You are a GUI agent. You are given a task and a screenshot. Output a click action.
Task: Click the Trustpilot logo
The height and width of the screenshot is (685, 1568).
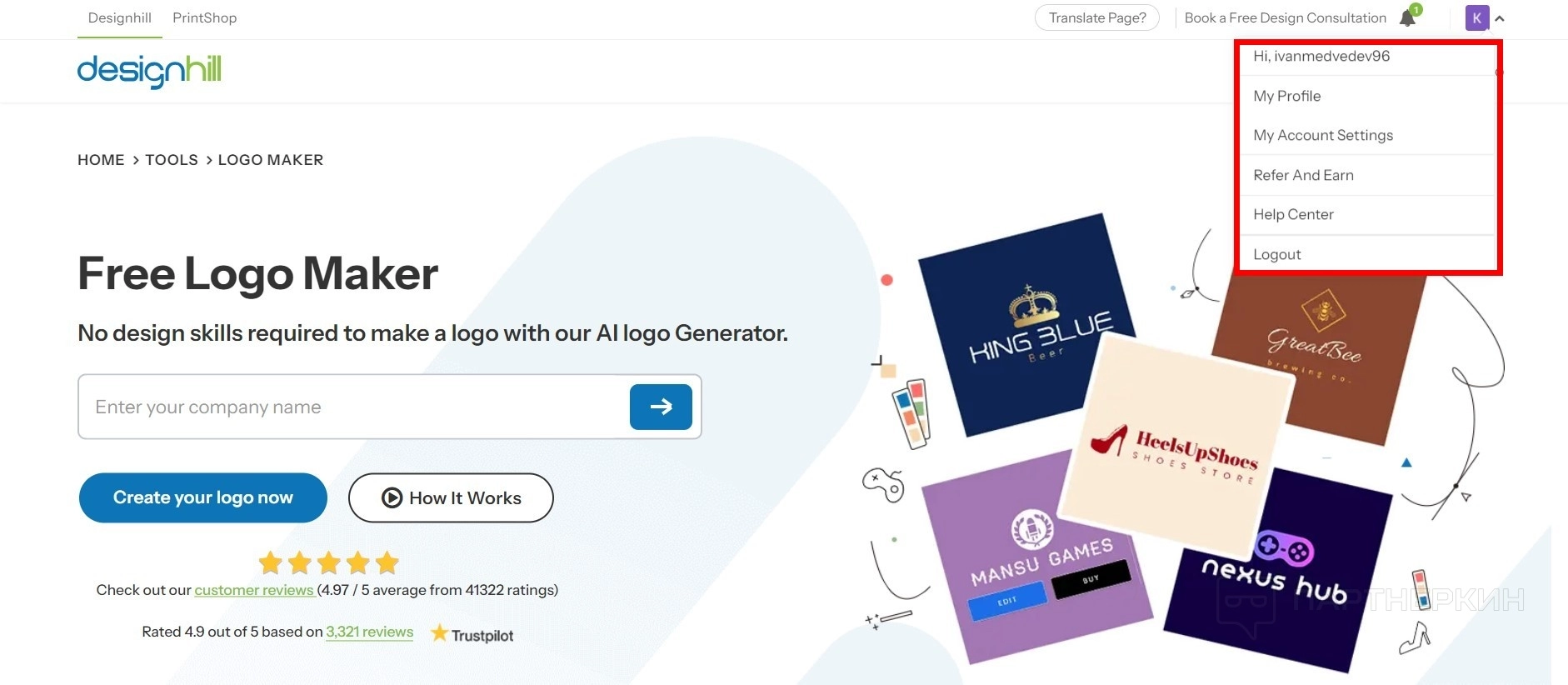[472, 634]
